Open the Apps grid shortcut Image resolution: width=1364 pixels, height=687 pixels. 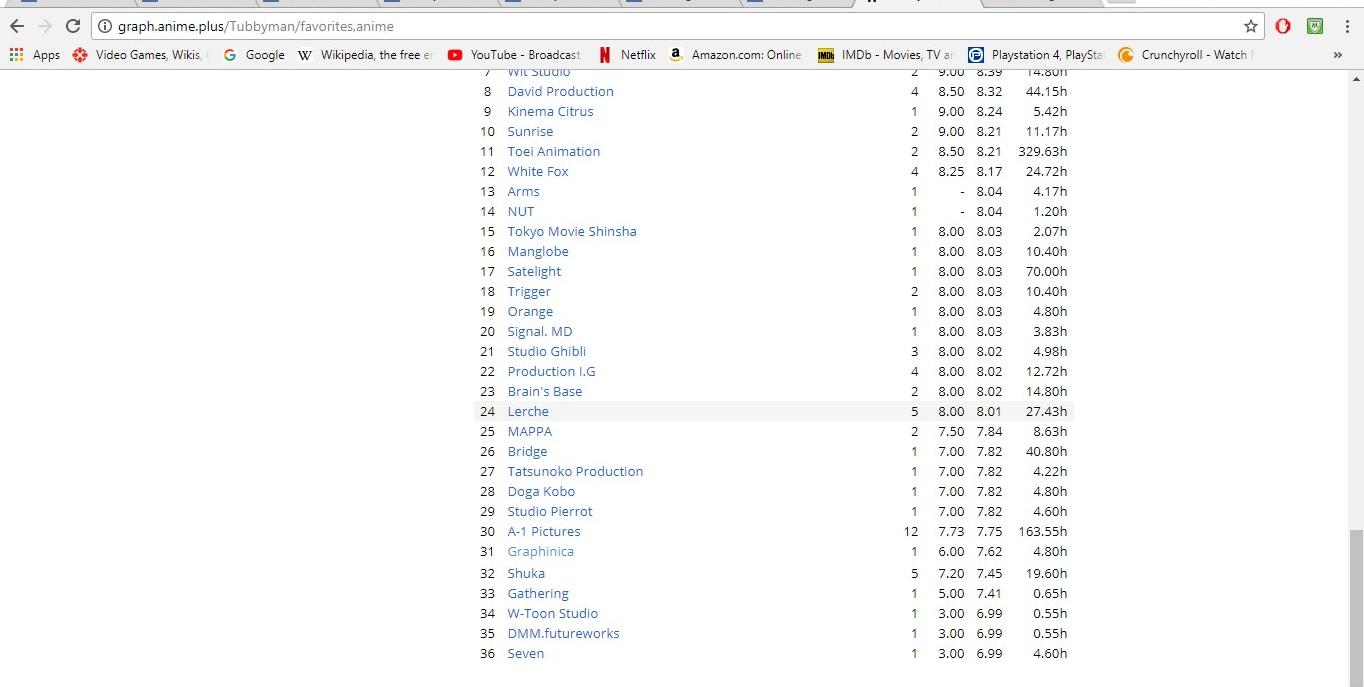coord(35,55)
